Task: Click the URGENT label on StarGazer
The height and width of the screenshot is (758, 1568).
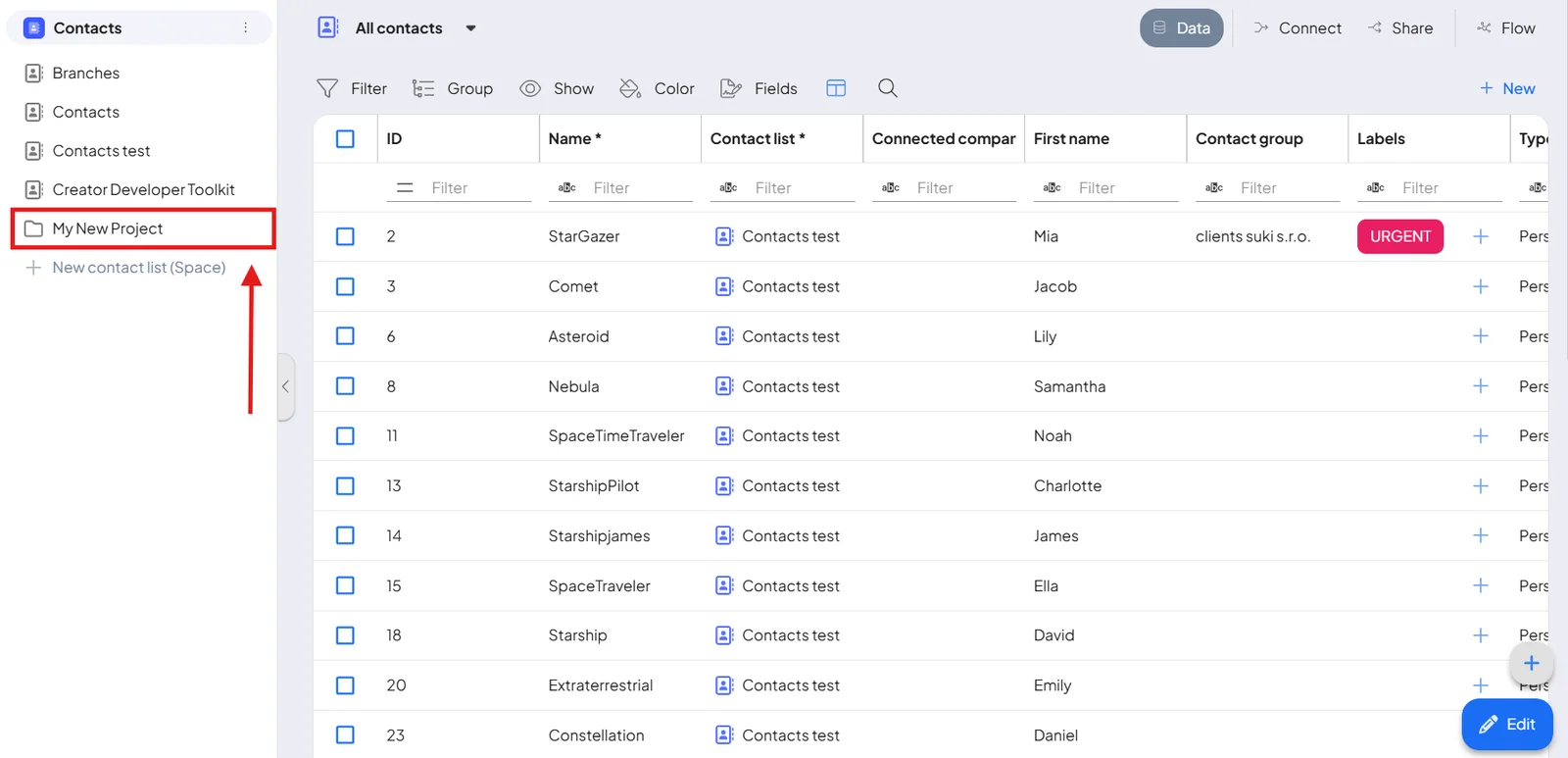Action: click(x=1399, y=236)
